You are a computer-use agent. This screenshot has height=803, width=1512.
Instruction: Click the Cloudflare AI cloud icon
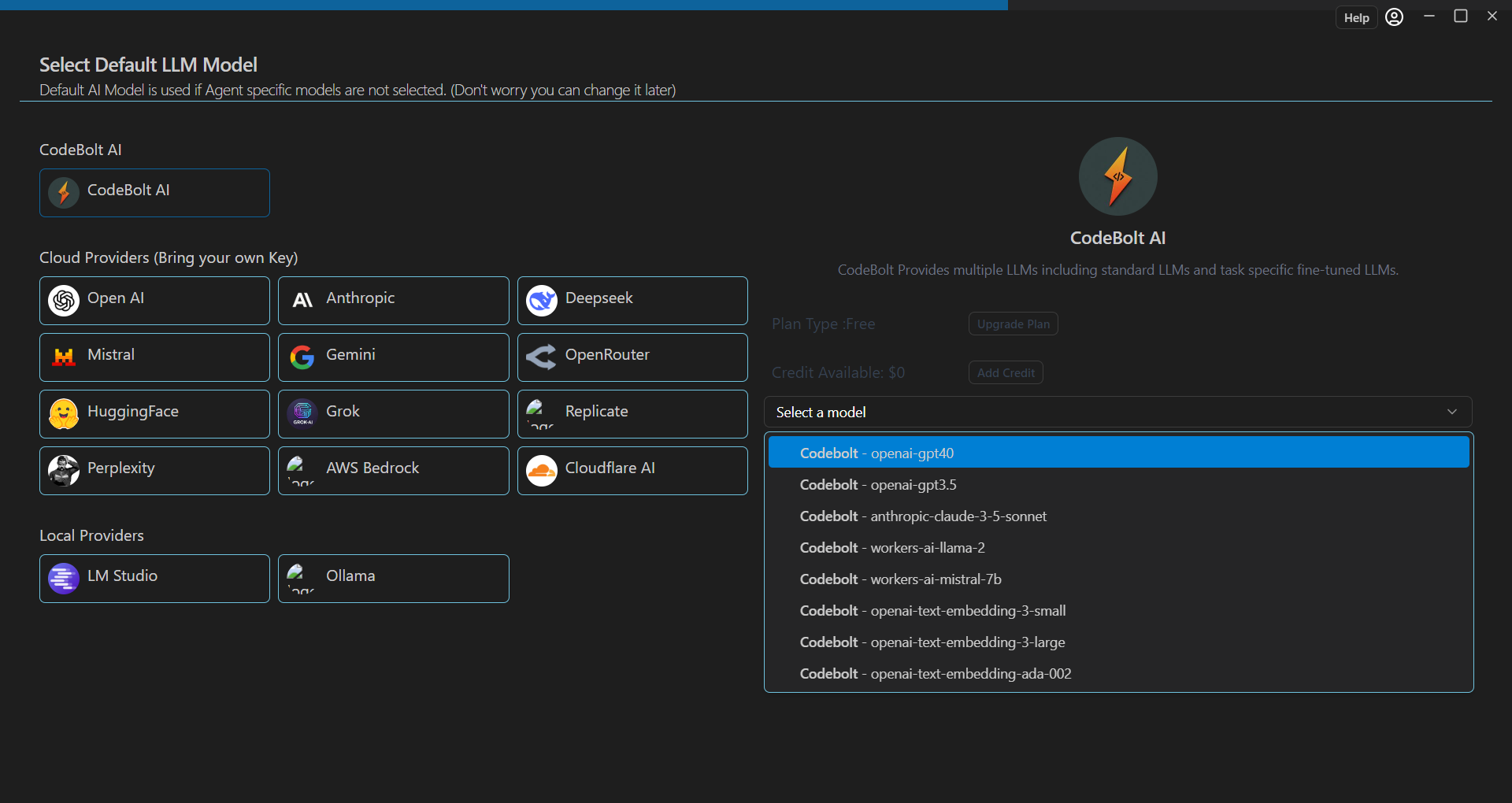542,470
